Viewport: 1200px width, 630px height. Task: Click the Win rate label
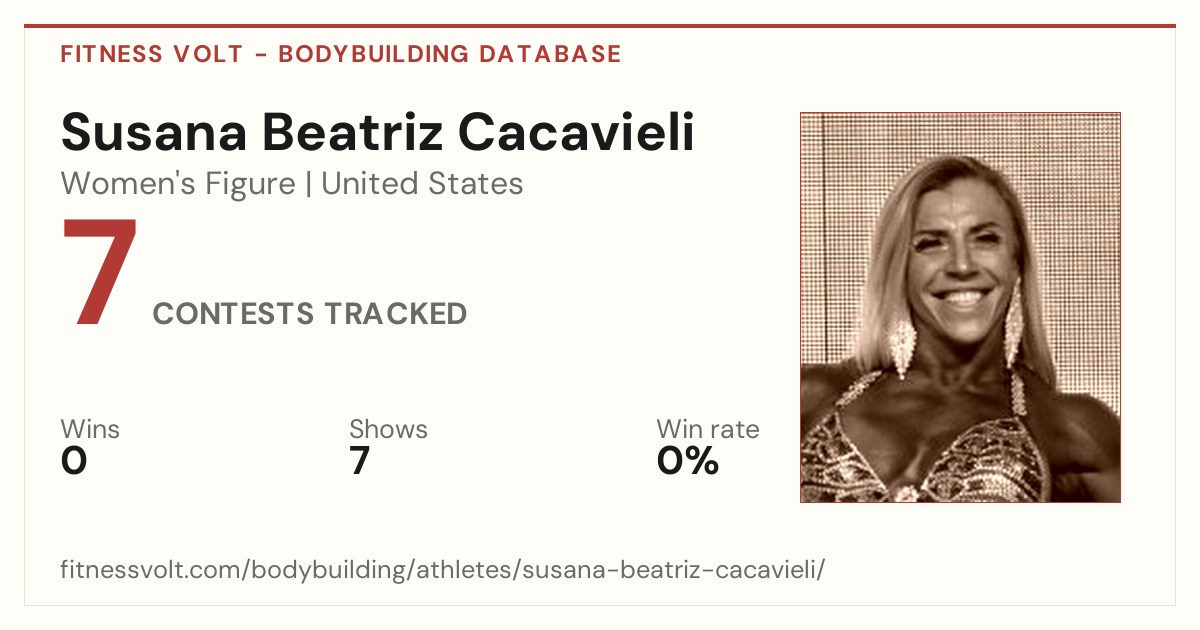708,430
